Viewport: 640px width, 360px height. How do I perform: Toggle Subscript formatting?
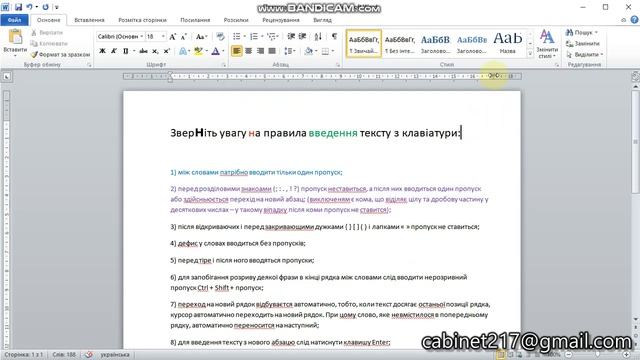[155, 51]
